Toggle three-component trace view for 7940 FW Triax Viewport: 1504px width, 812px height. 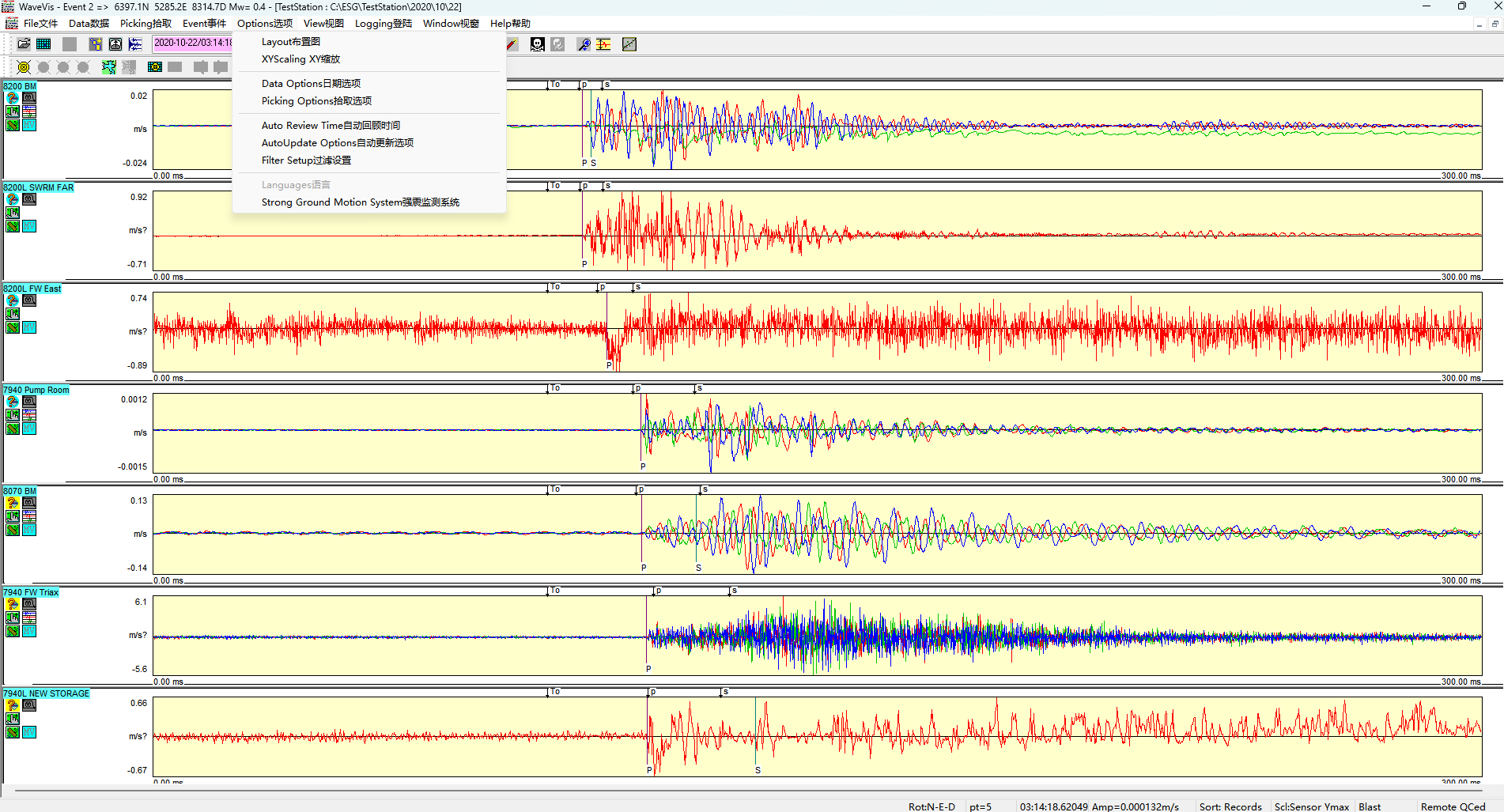(x=29, y=617)
